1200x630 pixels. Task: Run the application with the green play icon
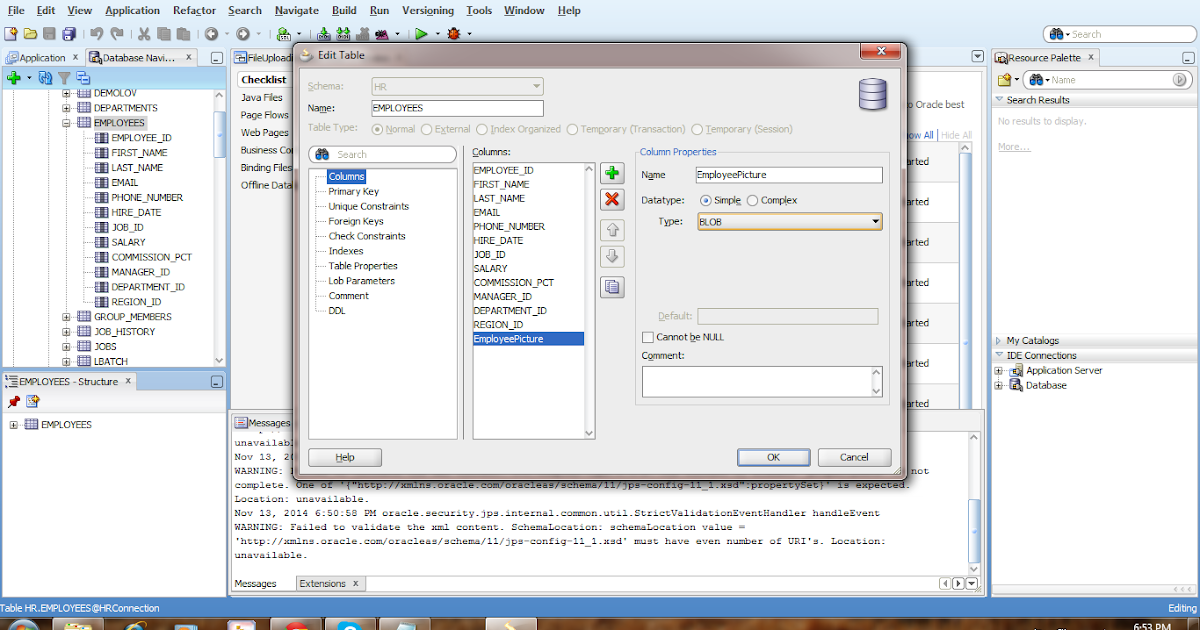coord(421,33)
